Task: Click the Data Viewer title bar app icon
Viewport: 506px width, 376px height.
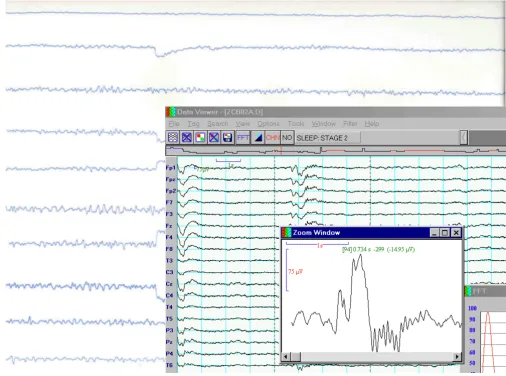Action: coord(171,112)
